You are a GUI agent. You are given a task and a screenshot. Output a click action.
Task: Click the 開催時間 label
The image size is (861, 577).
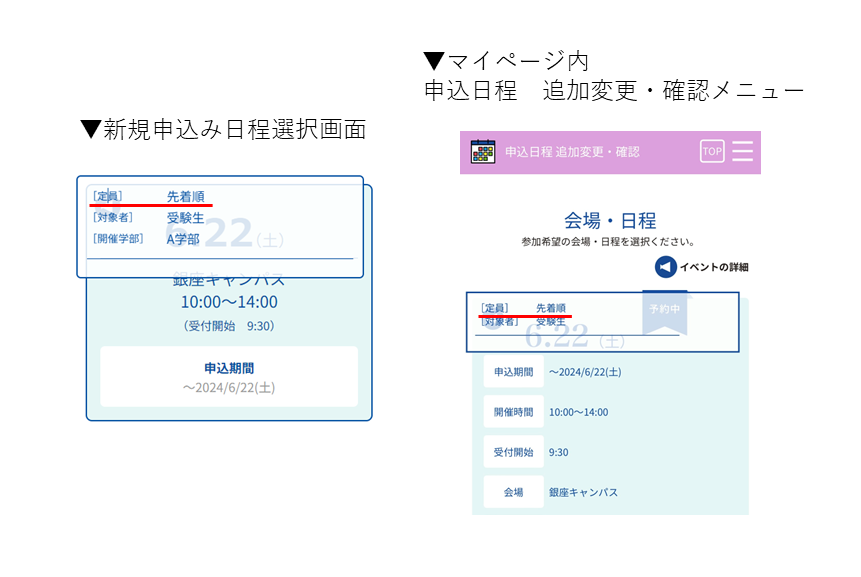point(513,412)
